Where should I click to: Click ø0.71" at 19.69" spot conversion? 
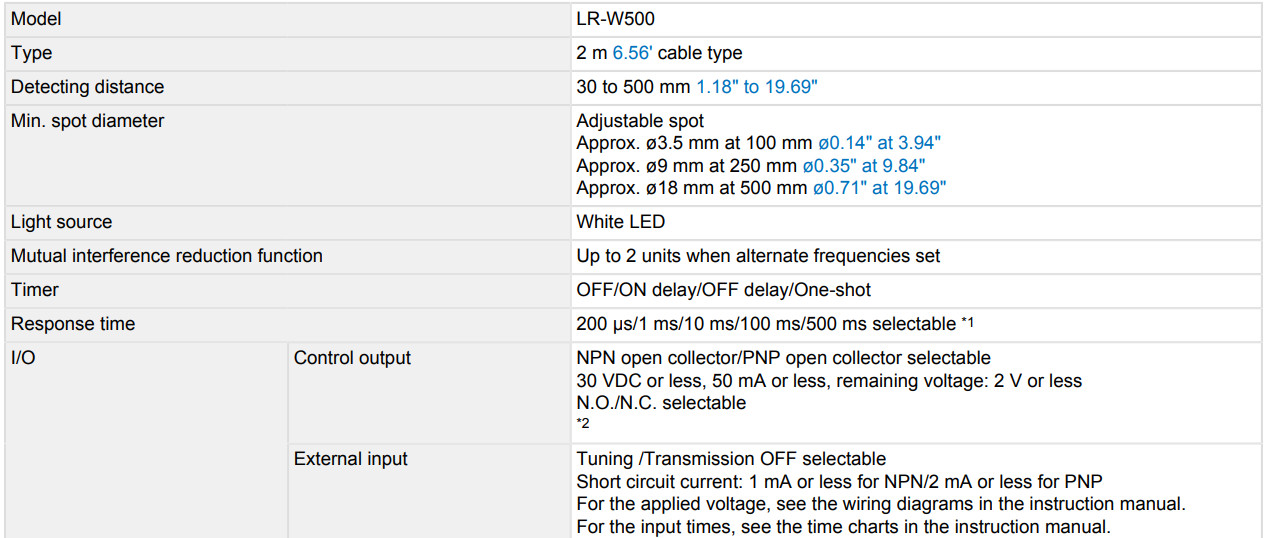tap(879, 187)
